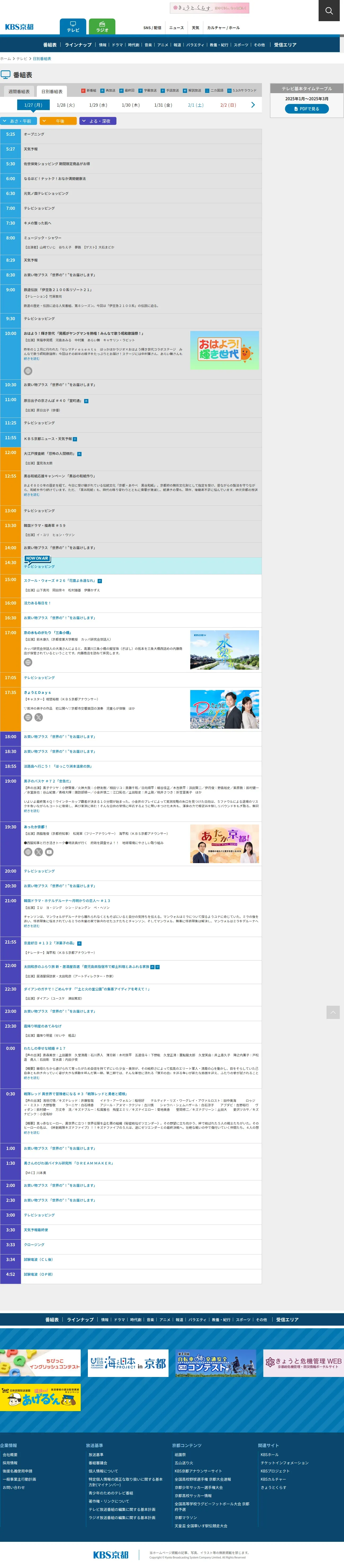The width and height of the screenshot is (344, 1568).
Task: Open the website globe icon for 京のものがたり
Action: pyautogui.click(x=28, y=662)
